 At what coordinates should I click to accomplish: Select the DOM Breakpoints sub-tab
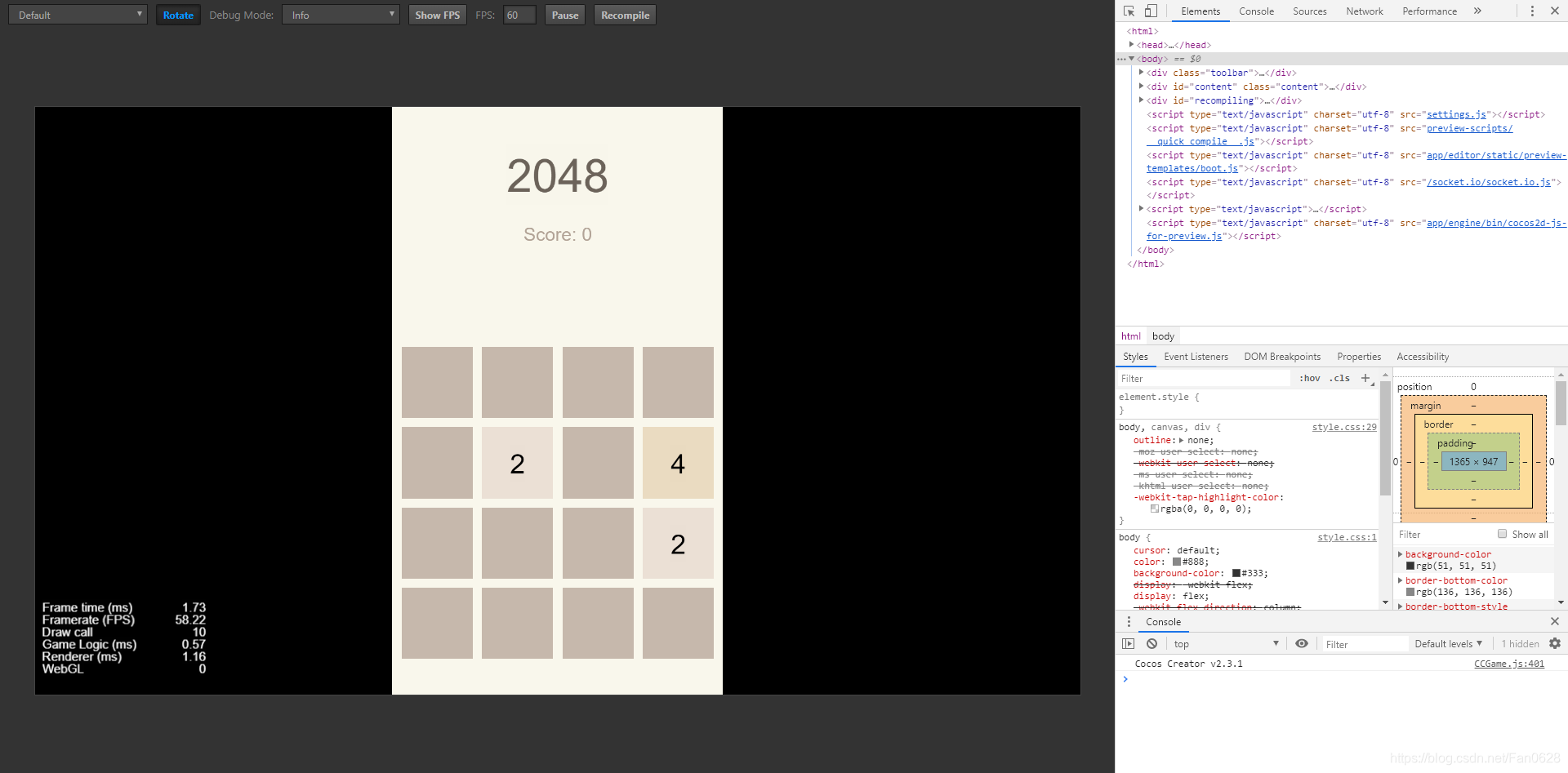pos(1282,357)
